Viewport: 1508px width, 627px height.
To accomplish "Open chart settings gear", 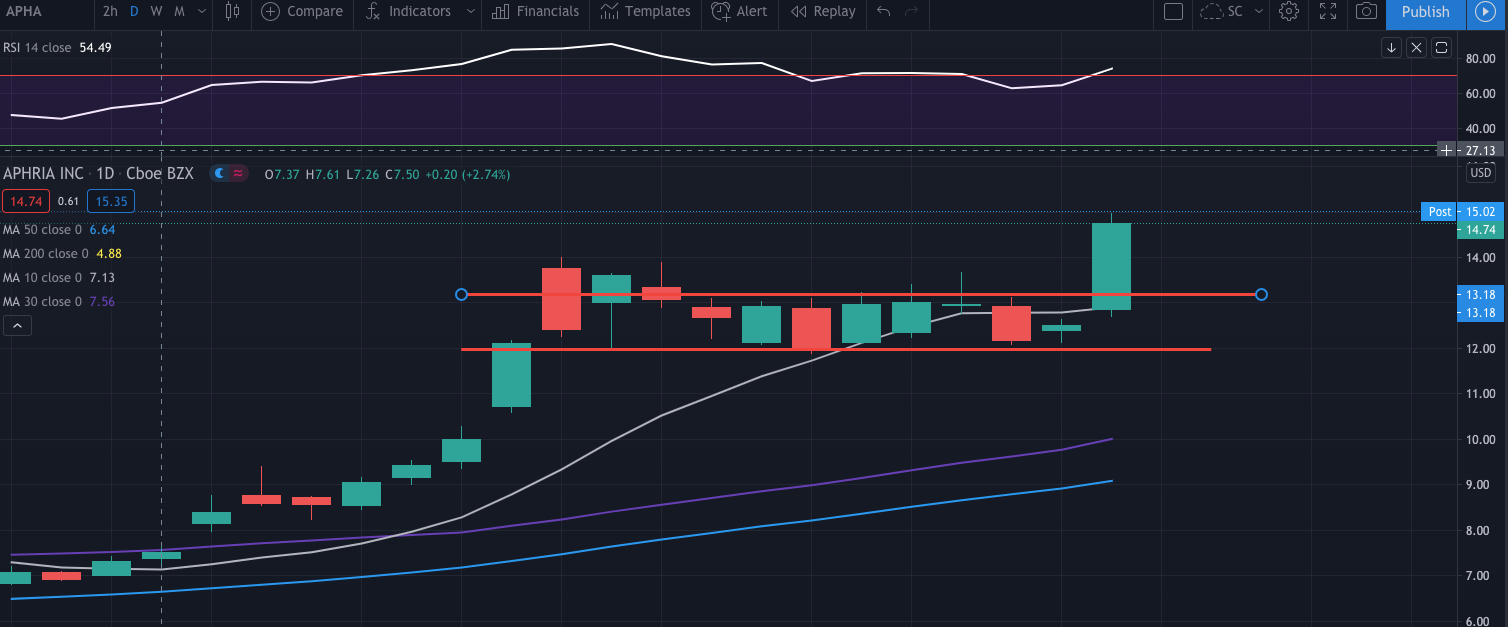I will (x=1289, y=12).
